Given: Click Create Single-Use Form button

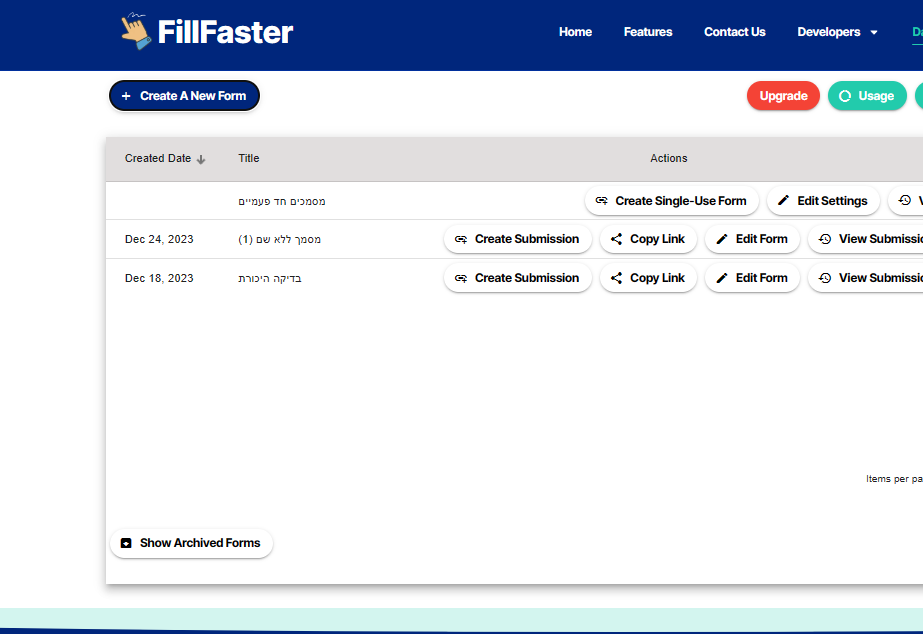Looking at the screenshot, I should click(672, 201).
